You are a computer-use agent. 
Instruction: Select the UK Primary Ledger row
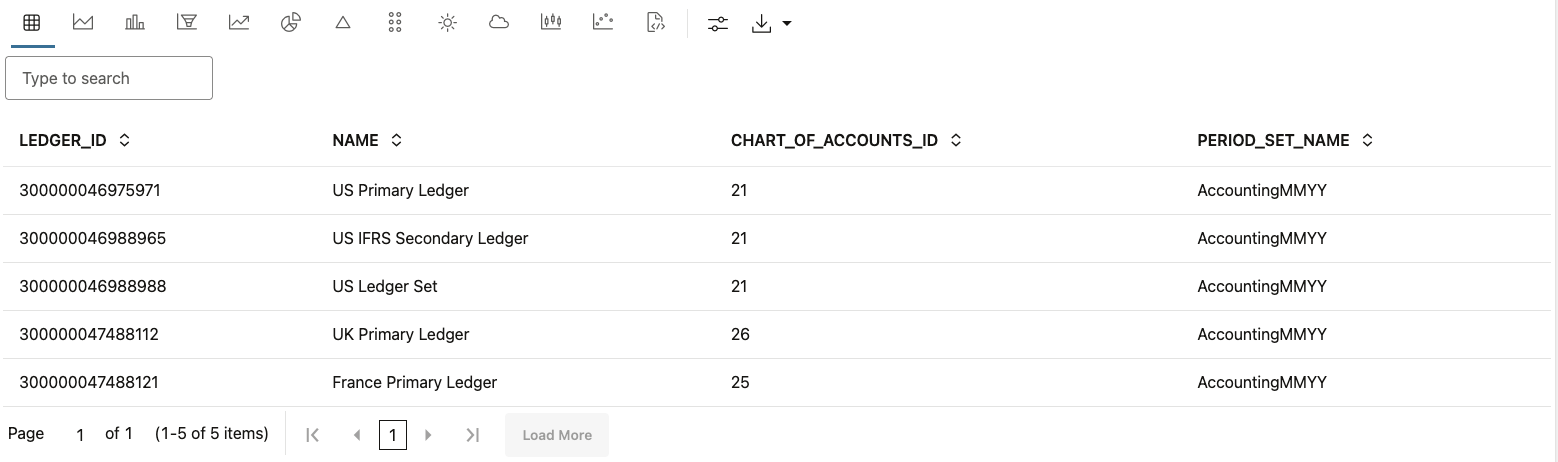click(x=400, y=334)
